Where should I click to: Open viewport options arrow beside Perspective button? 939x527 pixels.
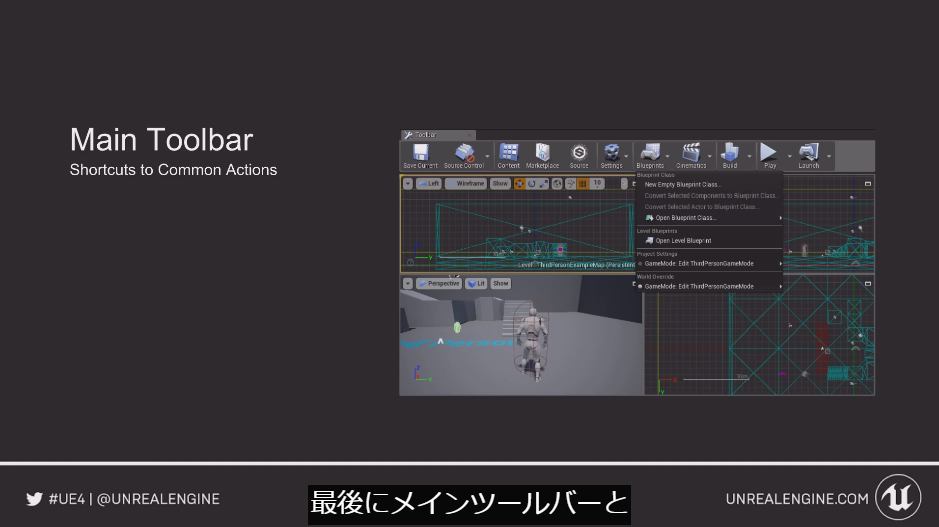408,284
